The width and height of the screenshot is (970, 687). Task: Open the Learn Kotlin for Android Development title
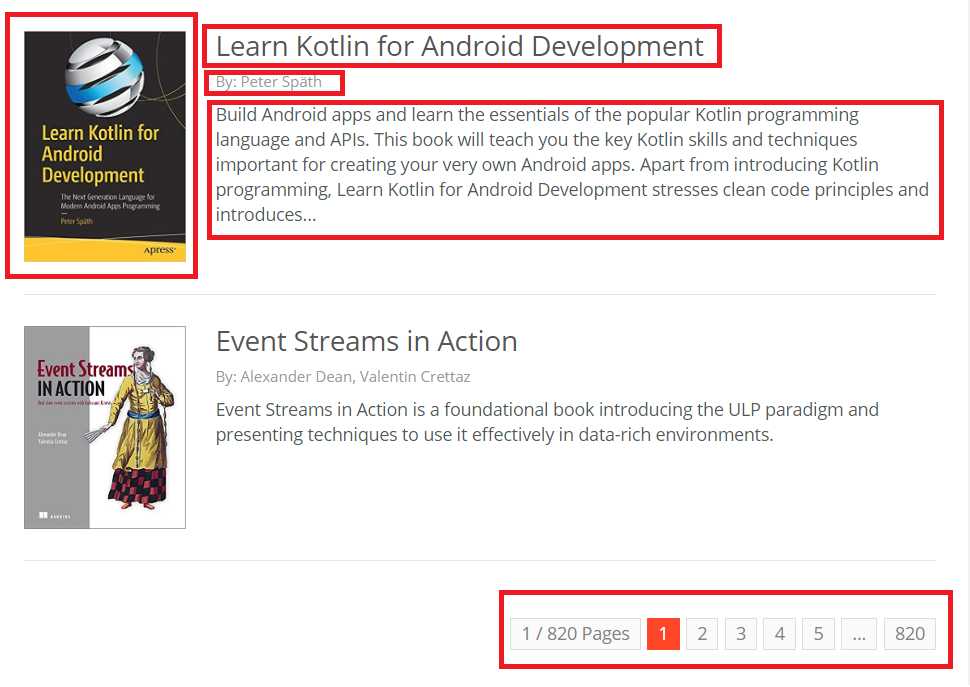460,46
